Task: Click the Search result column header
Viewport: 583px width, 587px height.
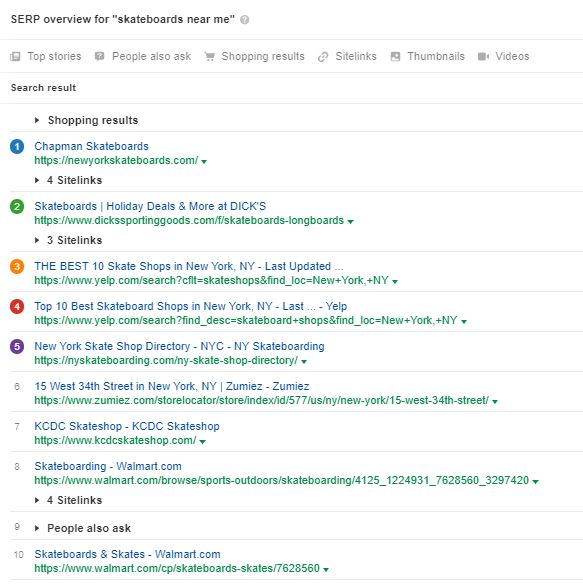Action: pos(43,88)
